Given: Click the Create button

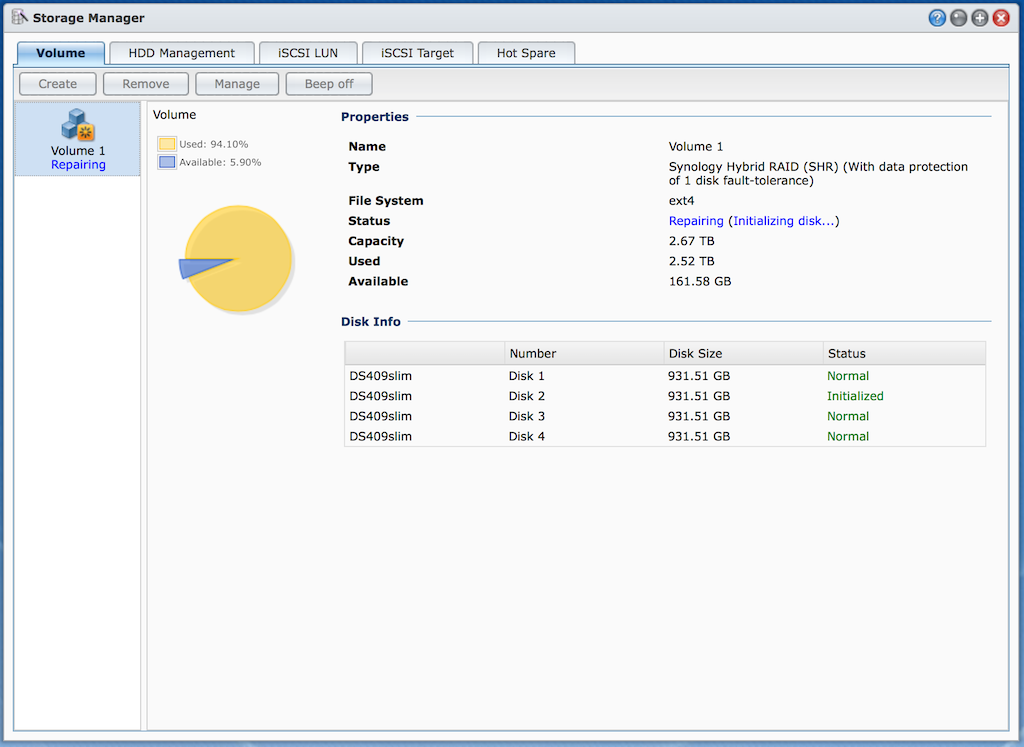Looking at the screenshot, I should (57, 84).
